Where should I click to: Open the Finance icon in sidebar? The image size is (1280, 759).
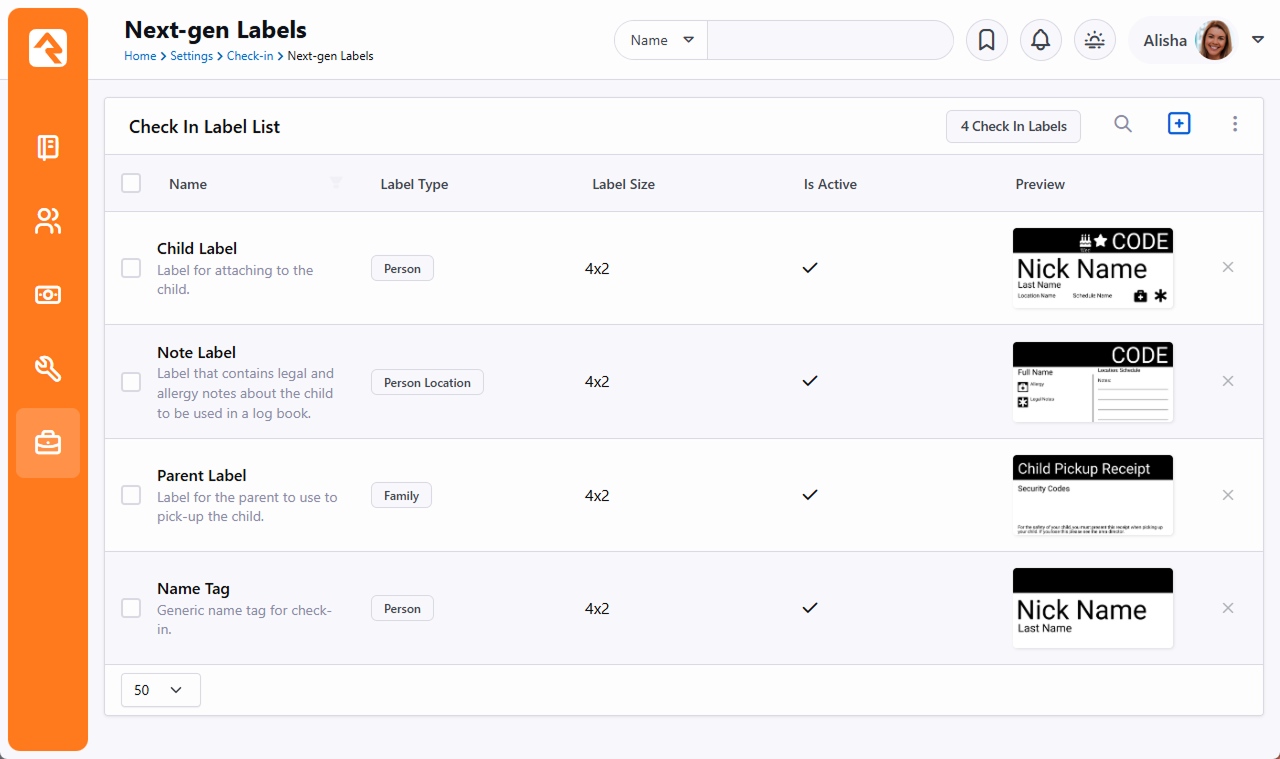click(x=48, y=295)
